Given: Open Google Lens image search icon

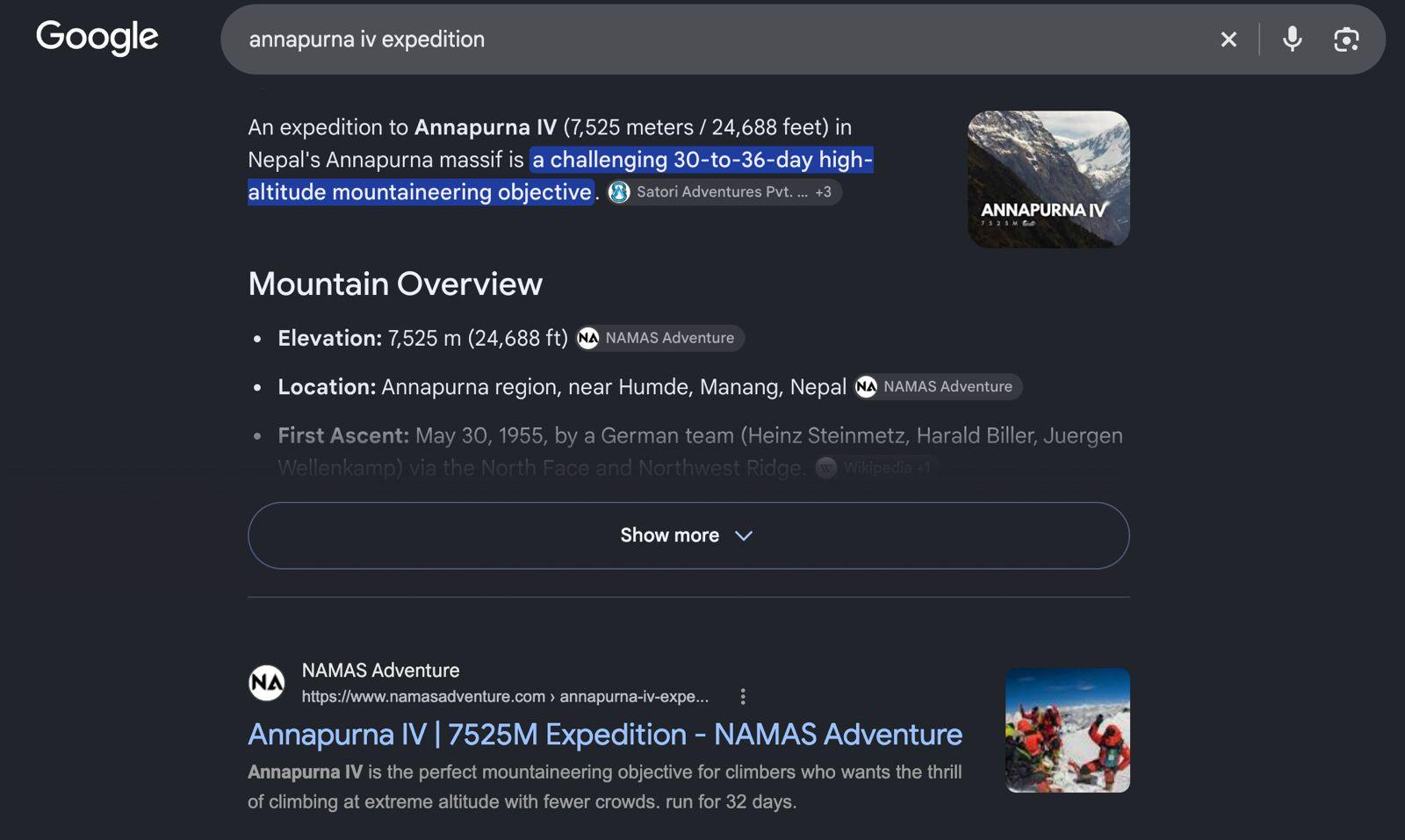Looking at the screenshot, I should coord(1346,39).
